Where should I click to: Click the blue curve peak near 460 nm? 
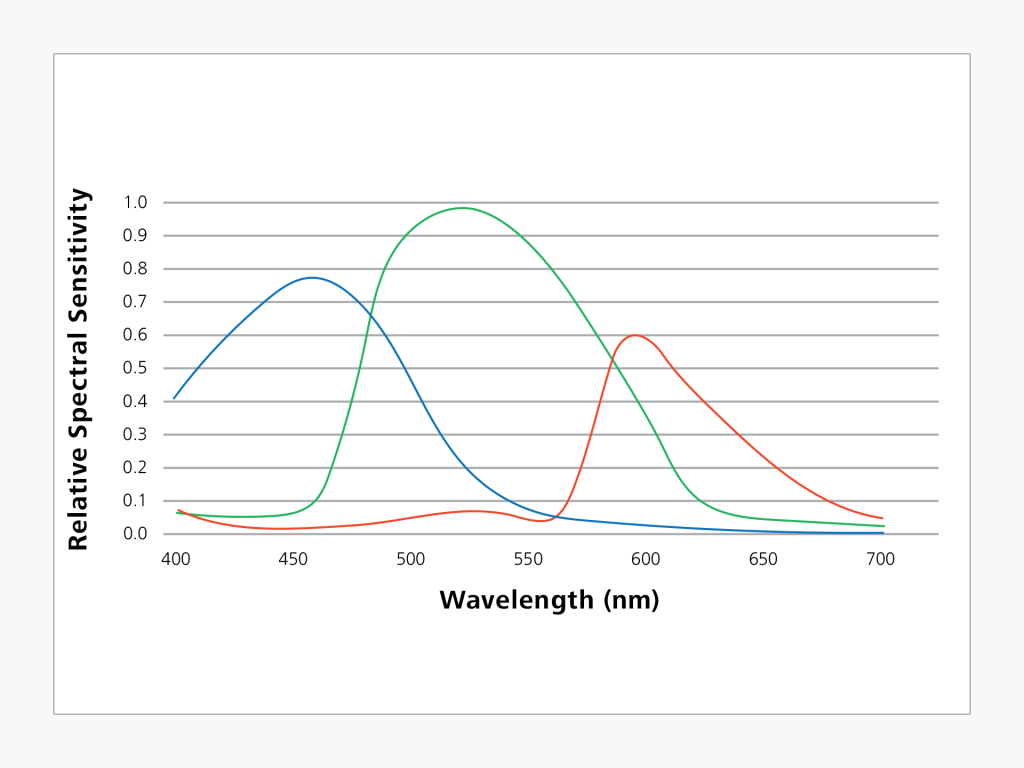(x=312, y=278)
